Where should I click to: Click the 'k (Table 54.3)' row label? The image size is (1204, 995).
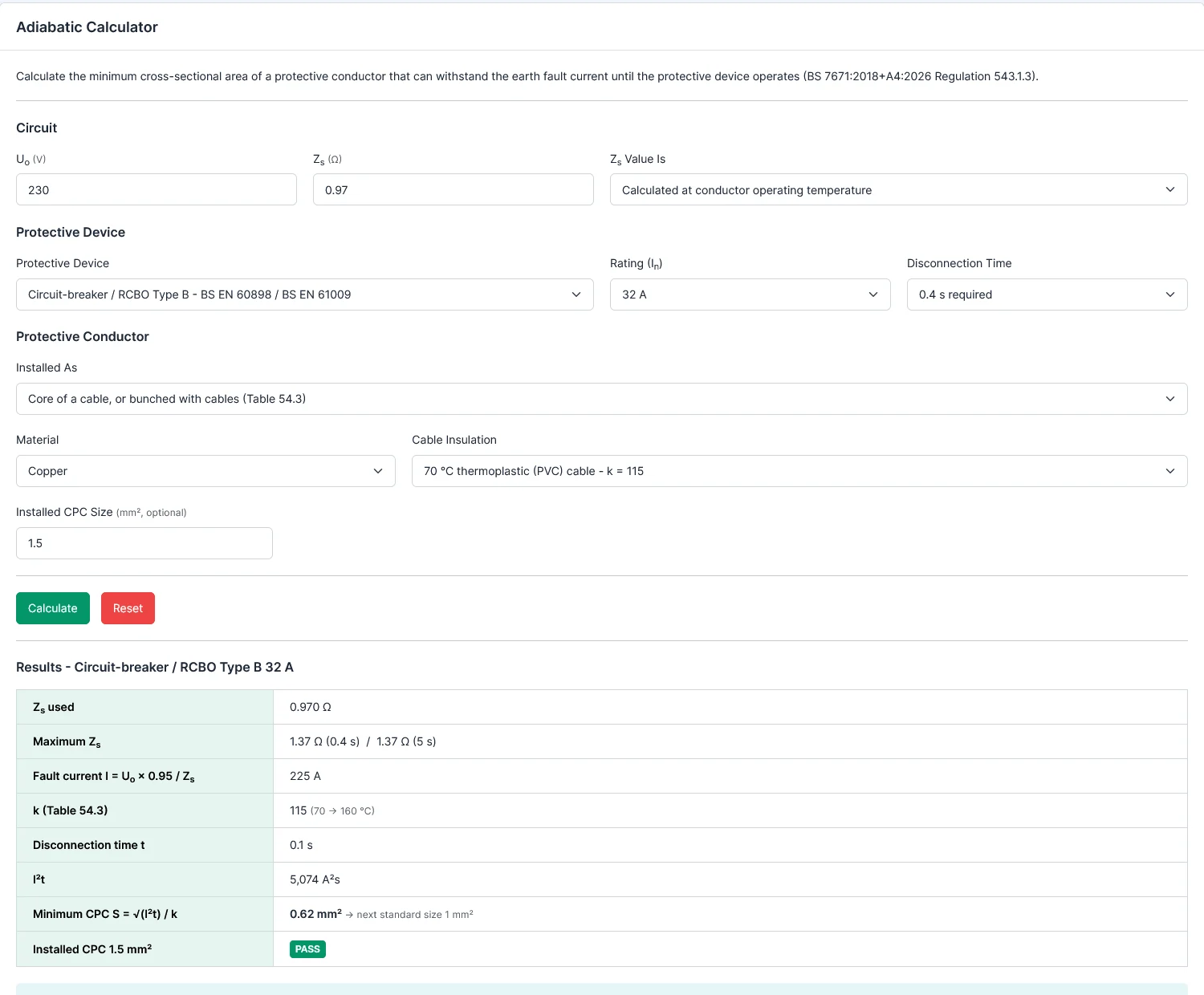pos(70,810)
